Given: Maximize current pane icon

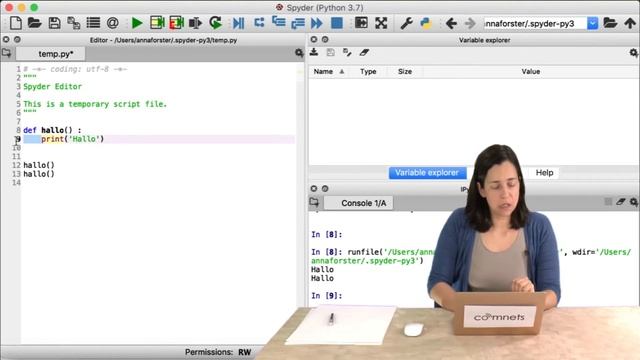Looking at the screenshot, I should click(361, 23).
